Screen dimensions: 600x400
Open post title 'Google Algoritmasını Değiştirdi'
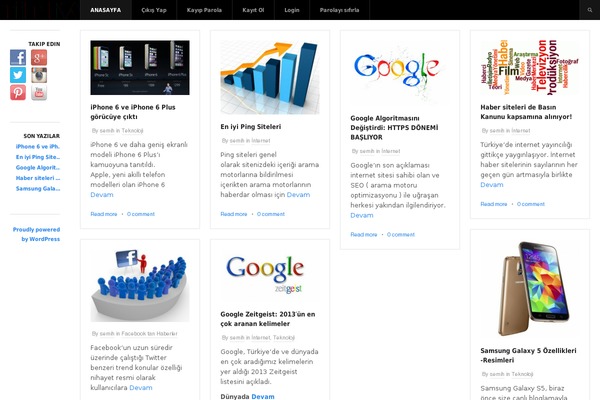(394, 127)
